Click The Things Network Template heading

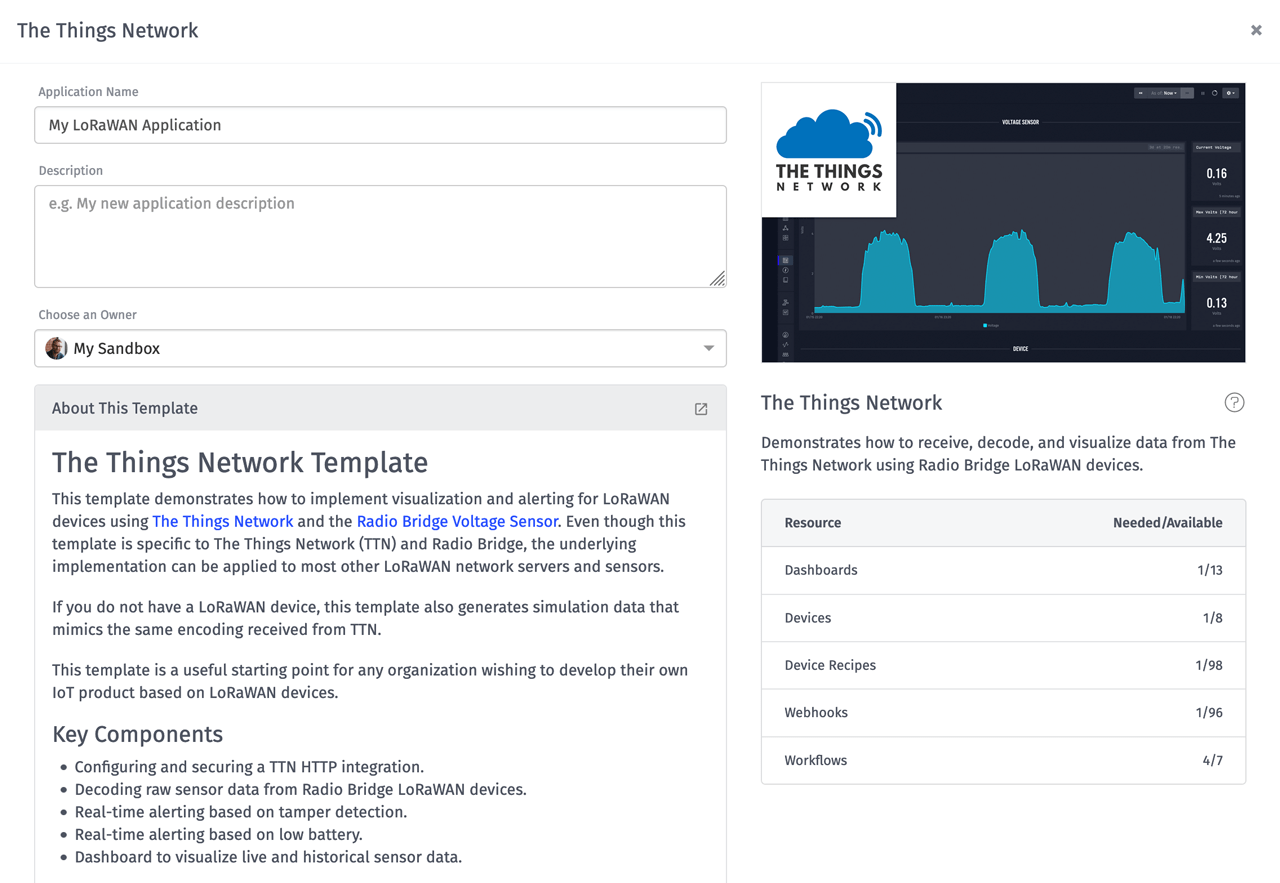[240, 462]
